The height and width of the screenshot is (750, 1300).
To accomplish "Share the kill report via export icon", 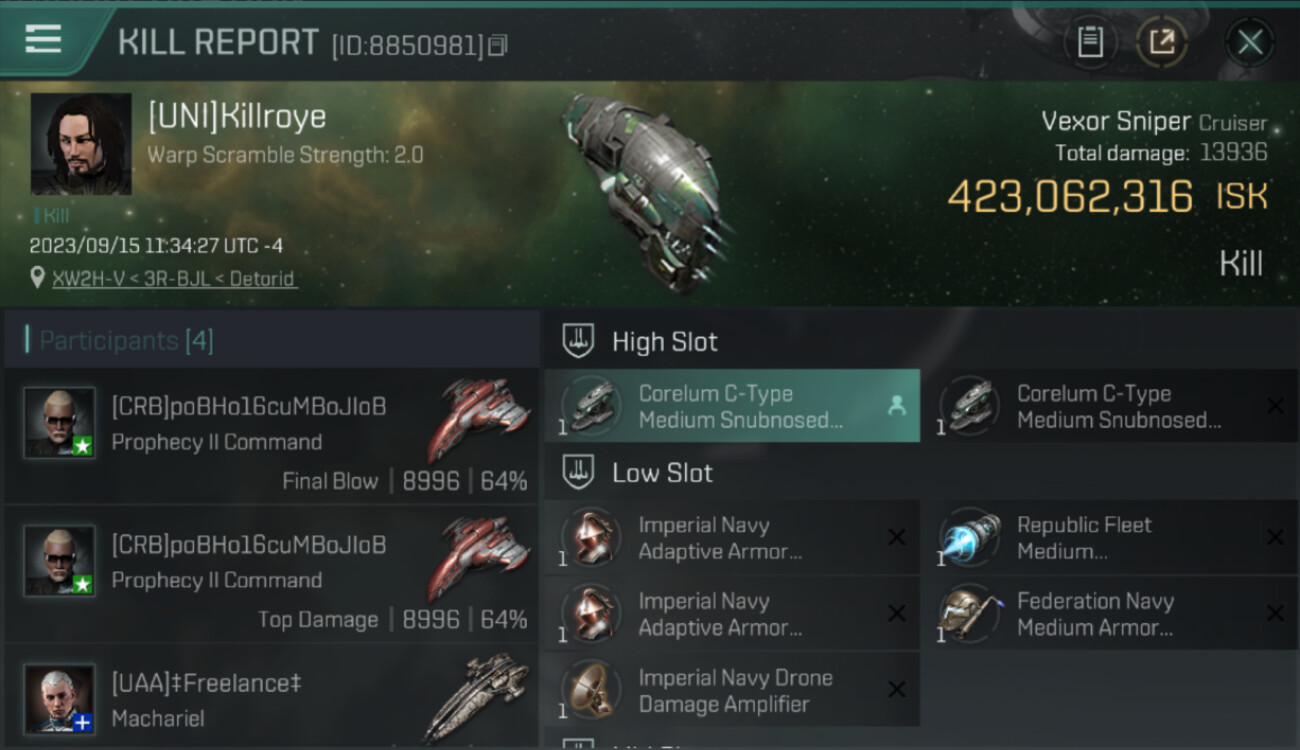I will pos(1162,42).
